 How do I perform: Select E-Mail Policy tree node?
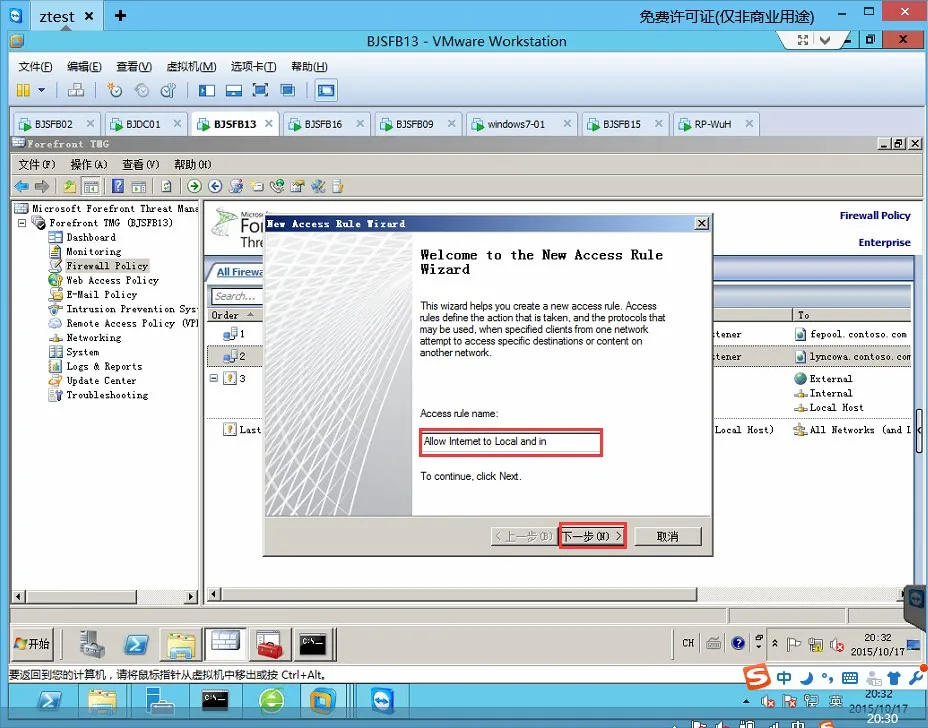[101, 295]
